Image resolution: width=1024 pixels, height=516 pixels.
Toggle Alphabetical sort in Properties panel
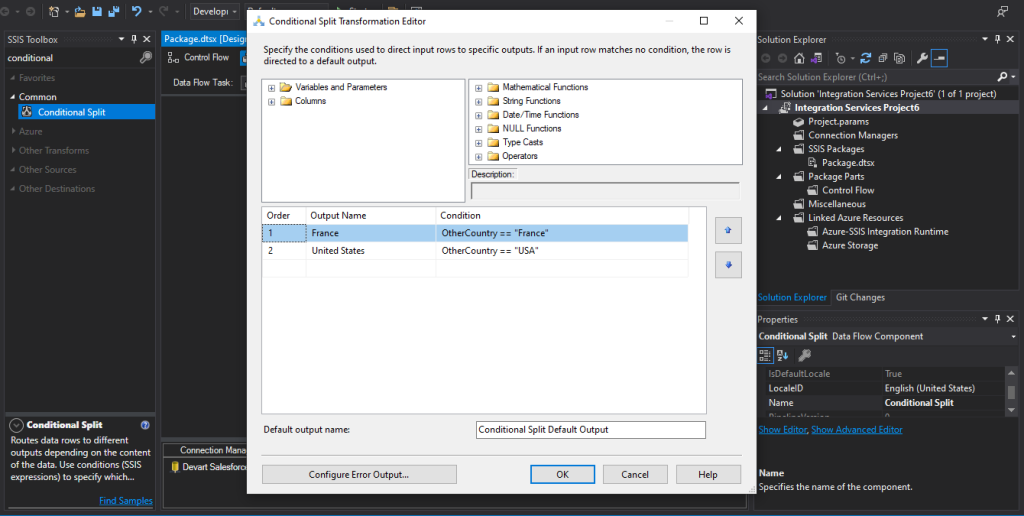[783, 355]
